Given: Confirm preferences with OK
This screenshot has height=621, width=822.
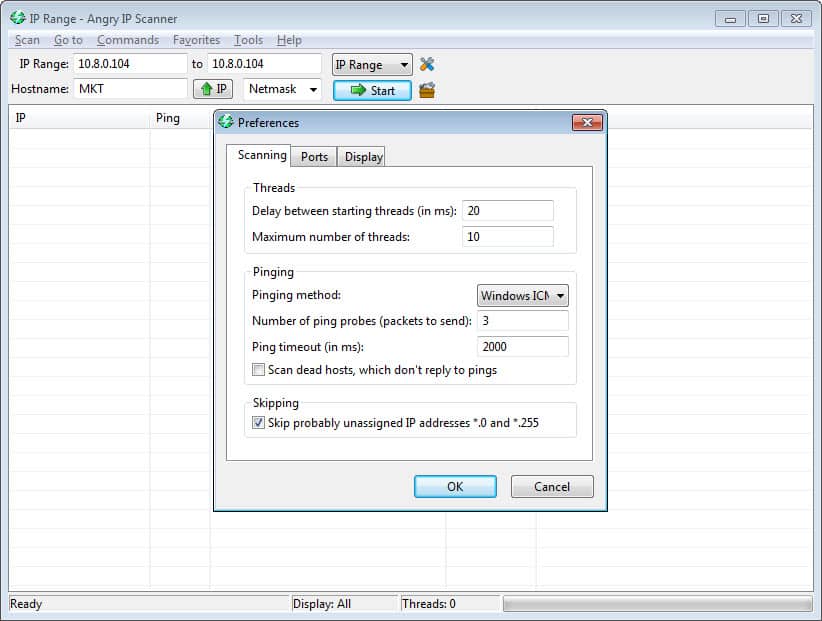Looking at the screenshot, I should pyautogui.click(x=455, y=486).
